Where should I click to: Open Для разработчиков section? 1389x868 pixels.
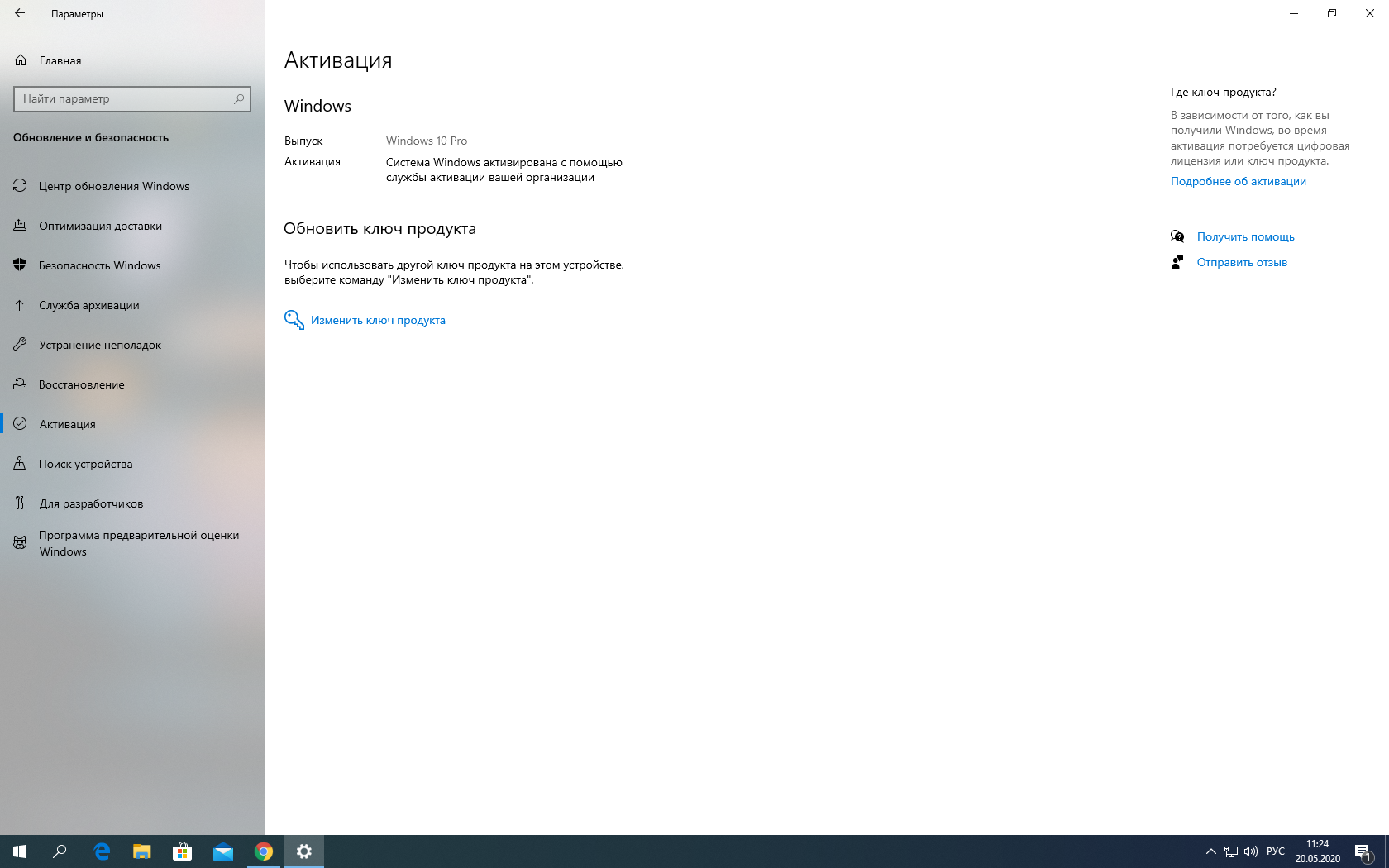(x=132, y=503)
